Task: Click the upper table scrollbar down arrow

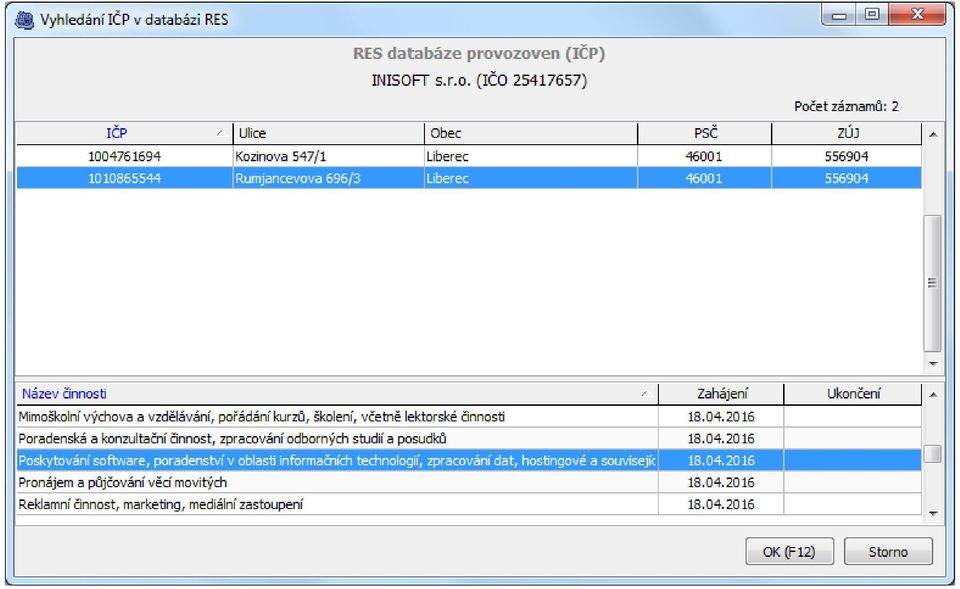Action: click(x=933, y=364)
